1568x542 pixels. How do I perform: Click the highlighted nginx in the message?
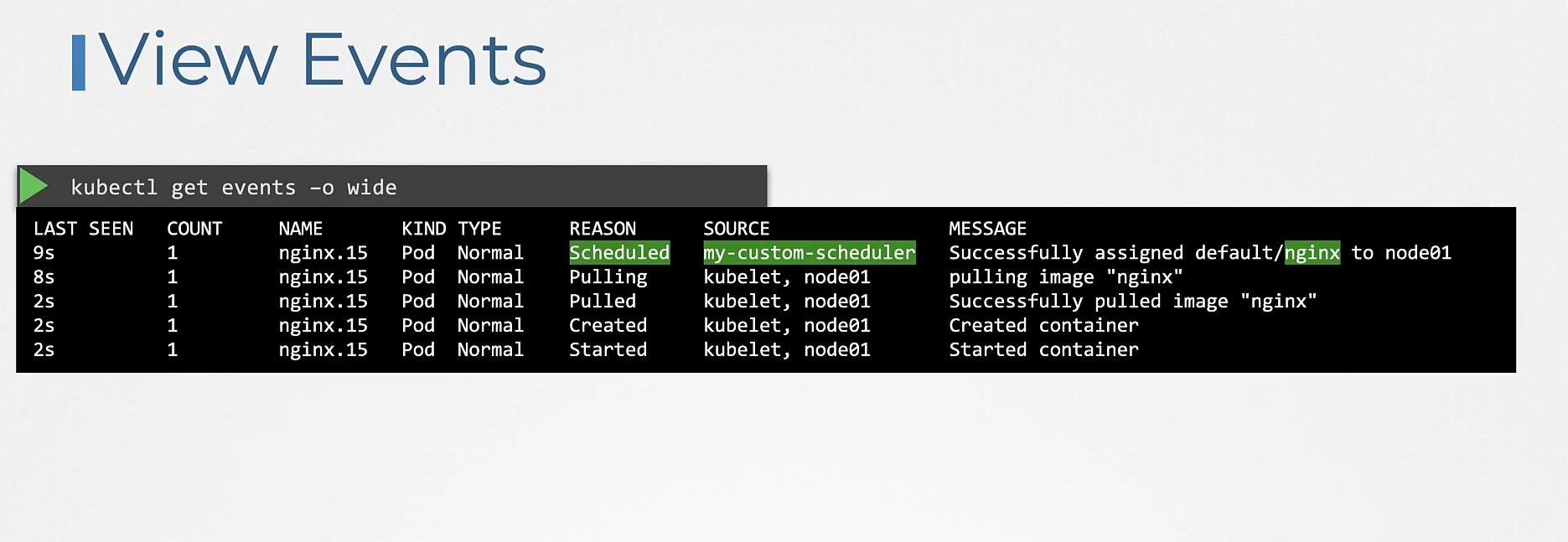[x=1312, y=253]
